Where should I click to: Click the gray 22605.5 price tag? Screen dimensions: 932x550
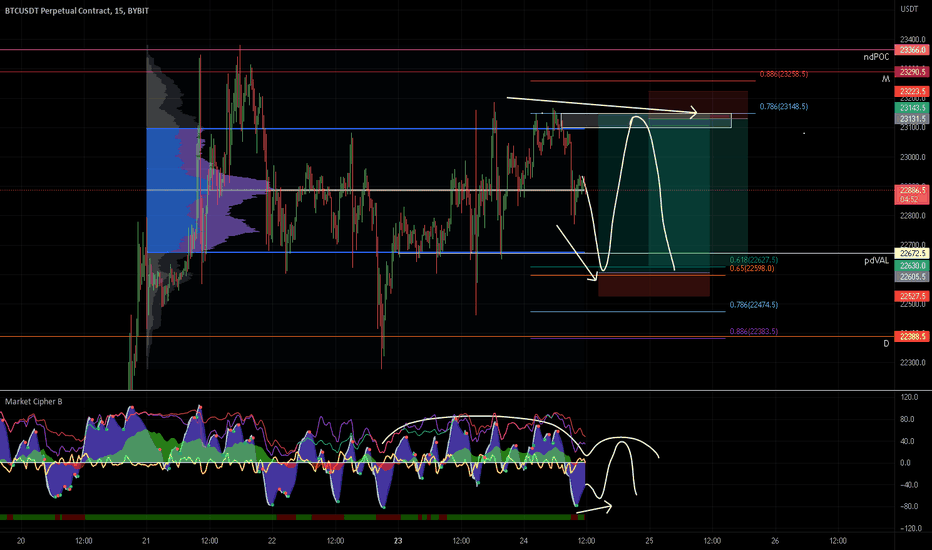[912, 276]
